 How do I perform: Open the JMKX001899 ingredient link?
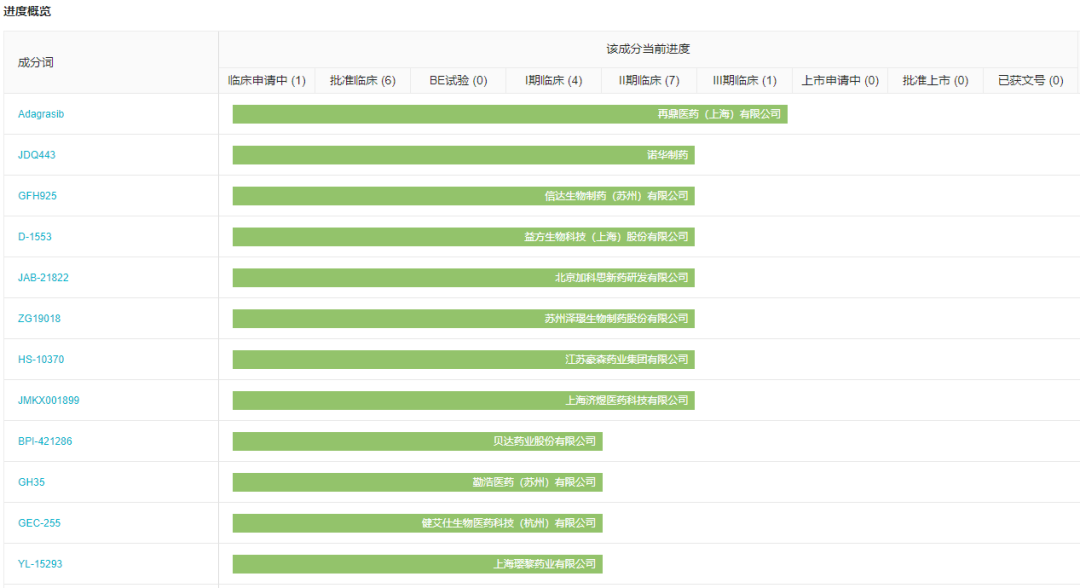[48, 400]
